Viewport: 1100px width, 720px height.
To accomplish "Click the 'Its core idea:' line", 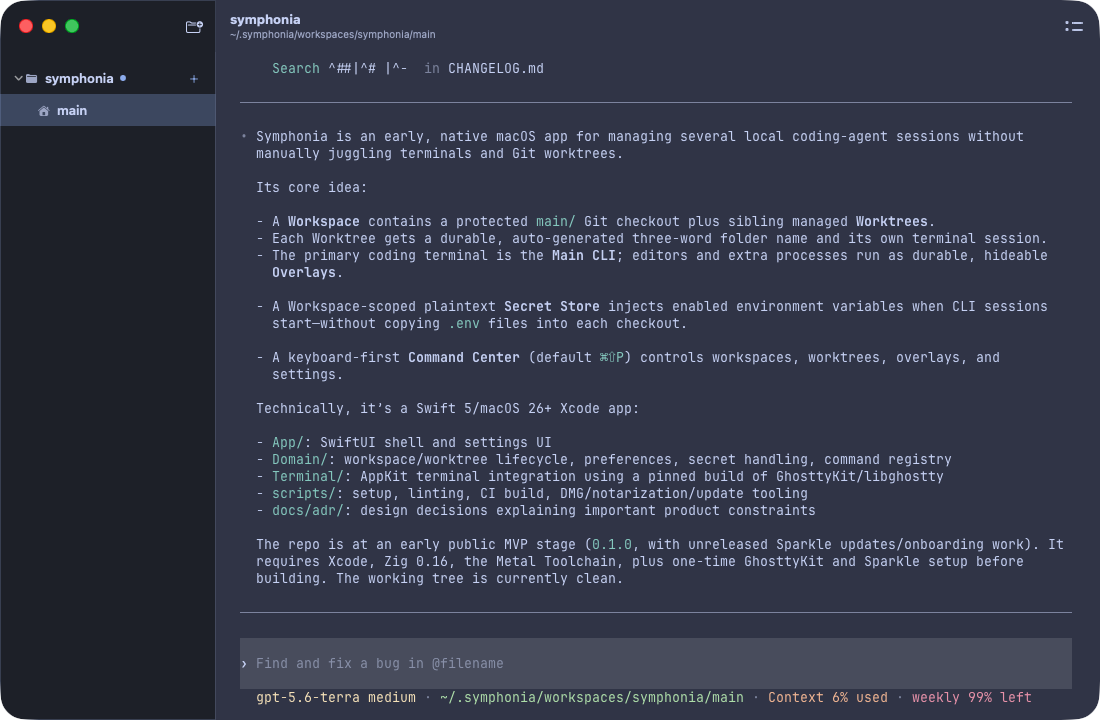I will pos(311,187).
